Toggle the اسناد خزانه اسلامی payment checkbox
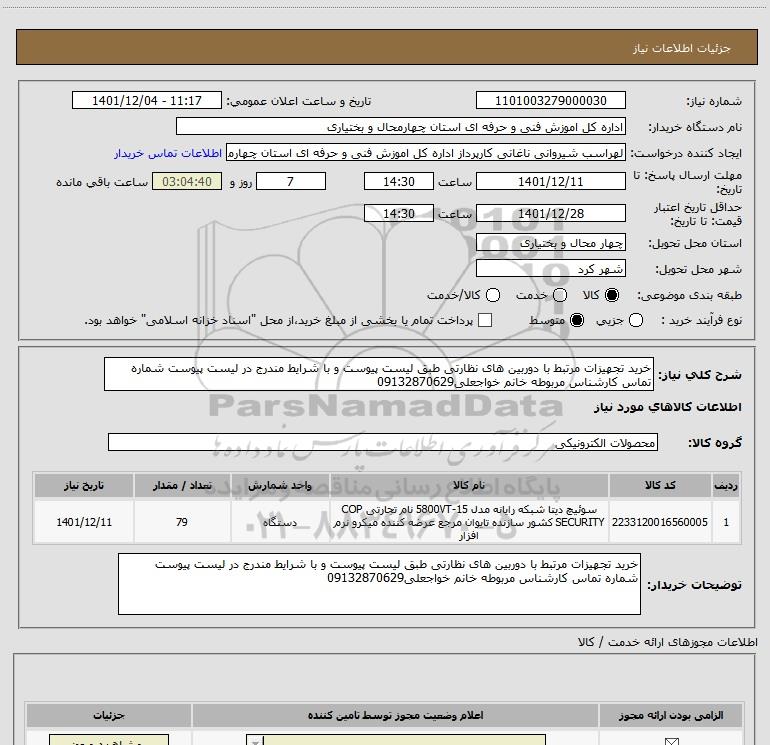 click(x=485, y=320)
